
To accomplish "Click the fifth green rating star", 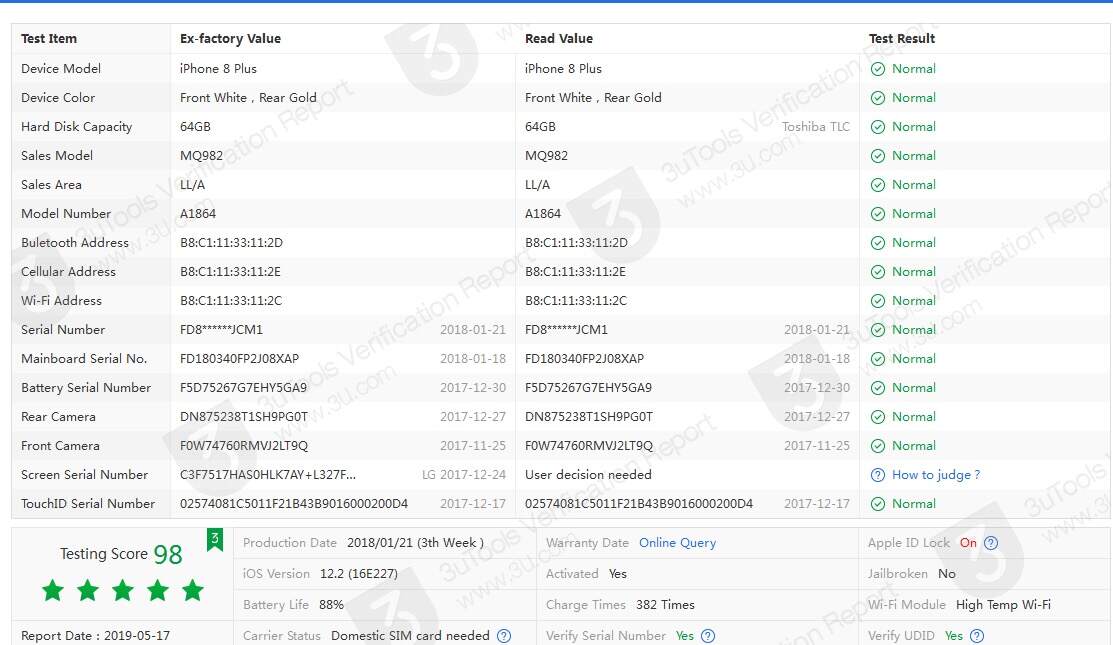I will coord(193,590).
